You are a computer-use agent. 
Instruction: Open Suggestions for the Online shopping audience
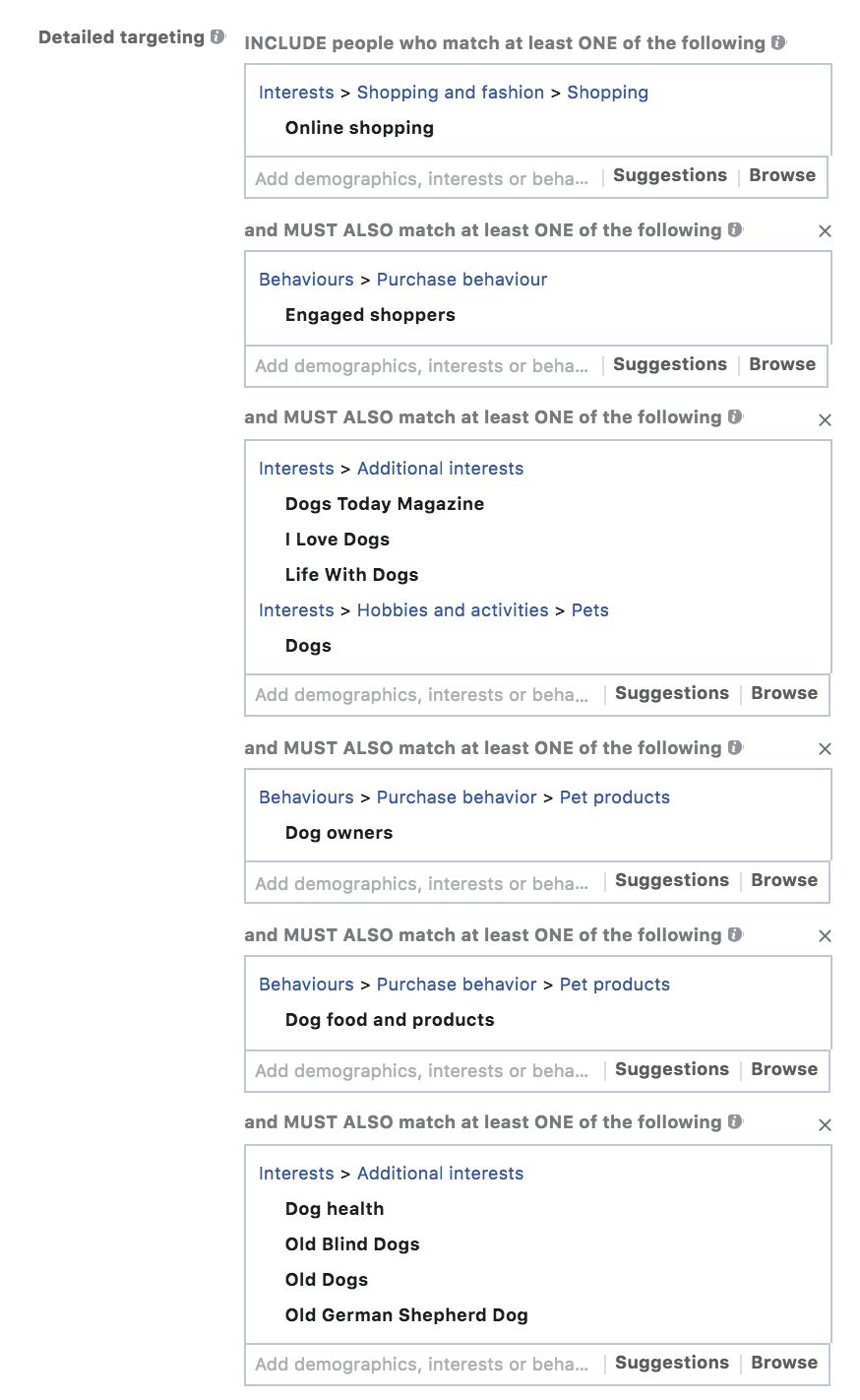(669, 175)
